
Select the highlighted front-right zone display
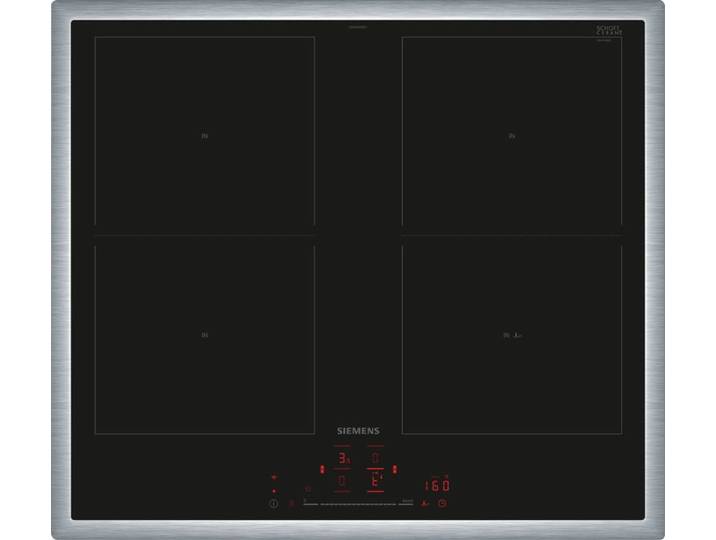(x=376, y=481)
